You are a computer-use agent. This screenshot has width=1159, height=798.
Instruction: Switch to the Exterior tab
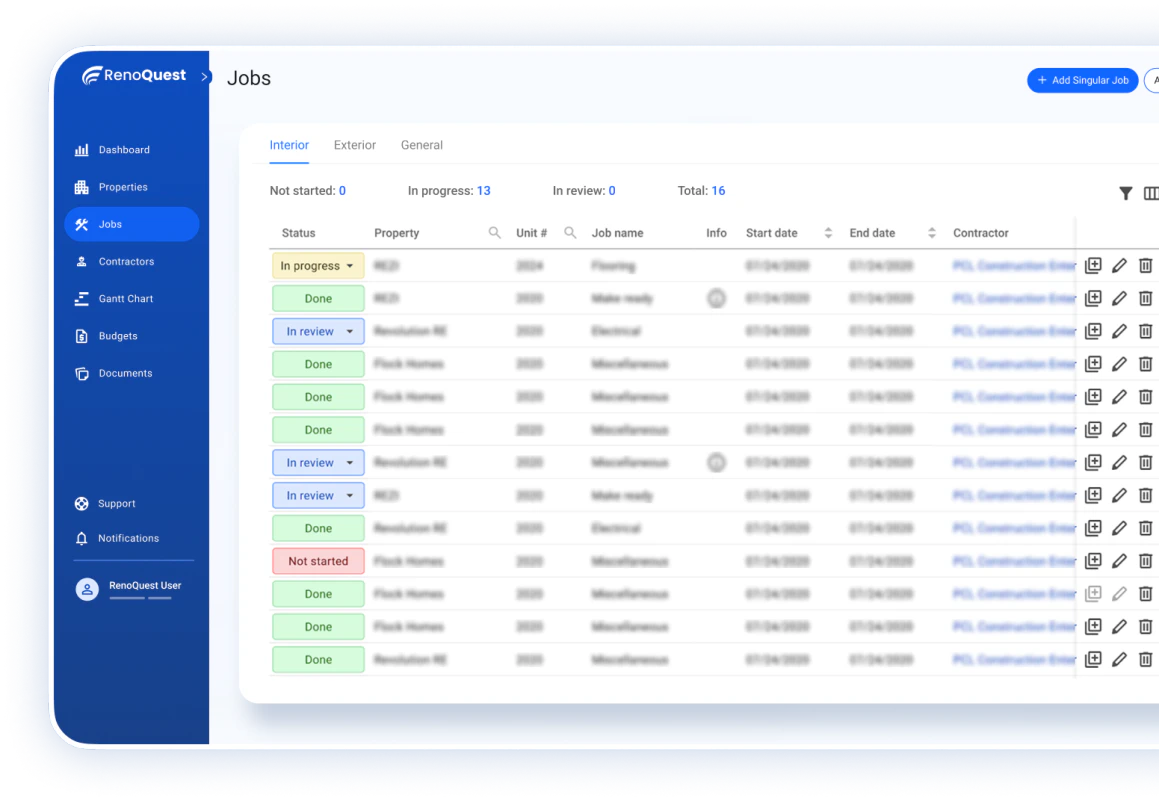coord(355,146)
